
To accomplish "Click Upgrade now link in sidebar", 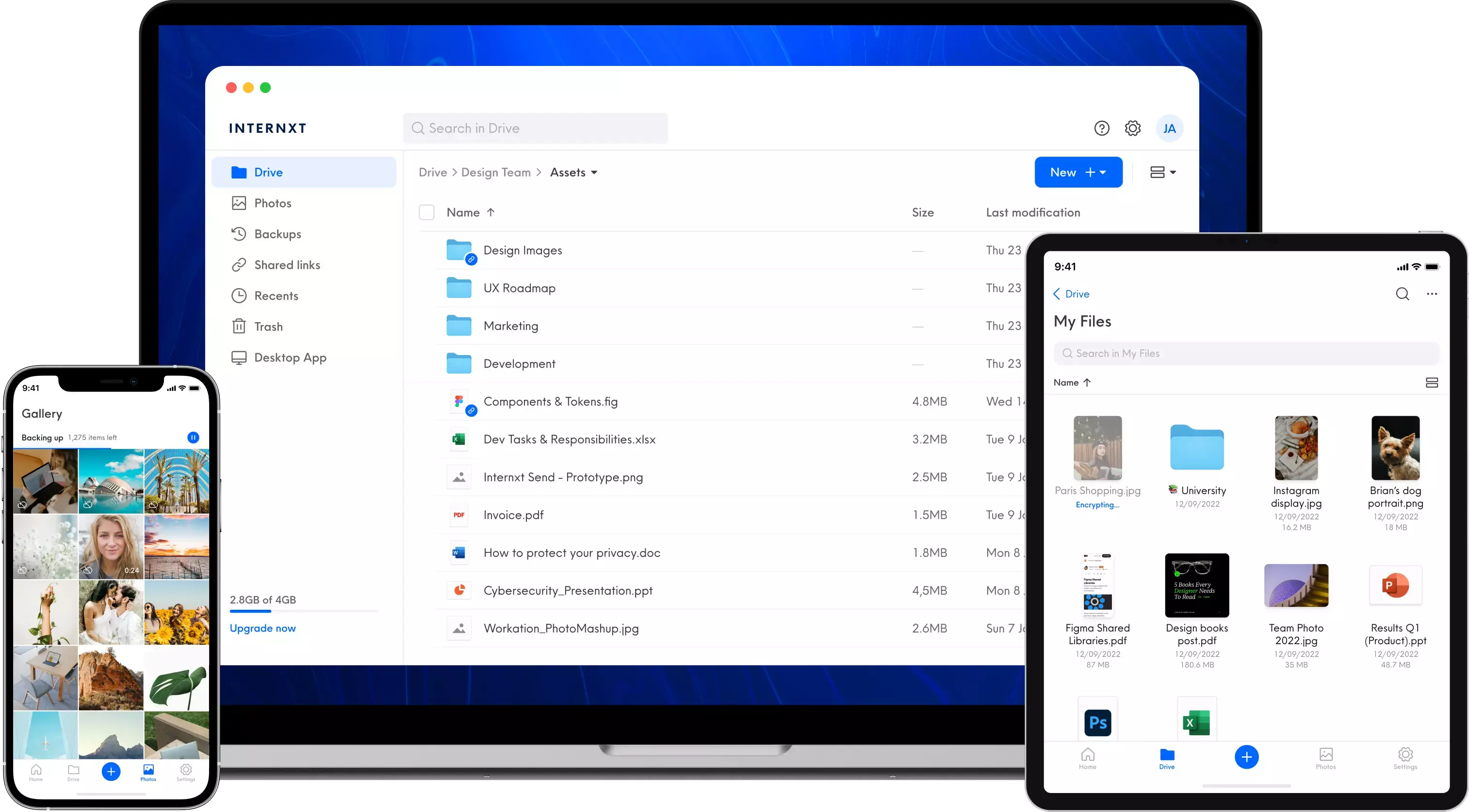I will (x=262, y=627).
